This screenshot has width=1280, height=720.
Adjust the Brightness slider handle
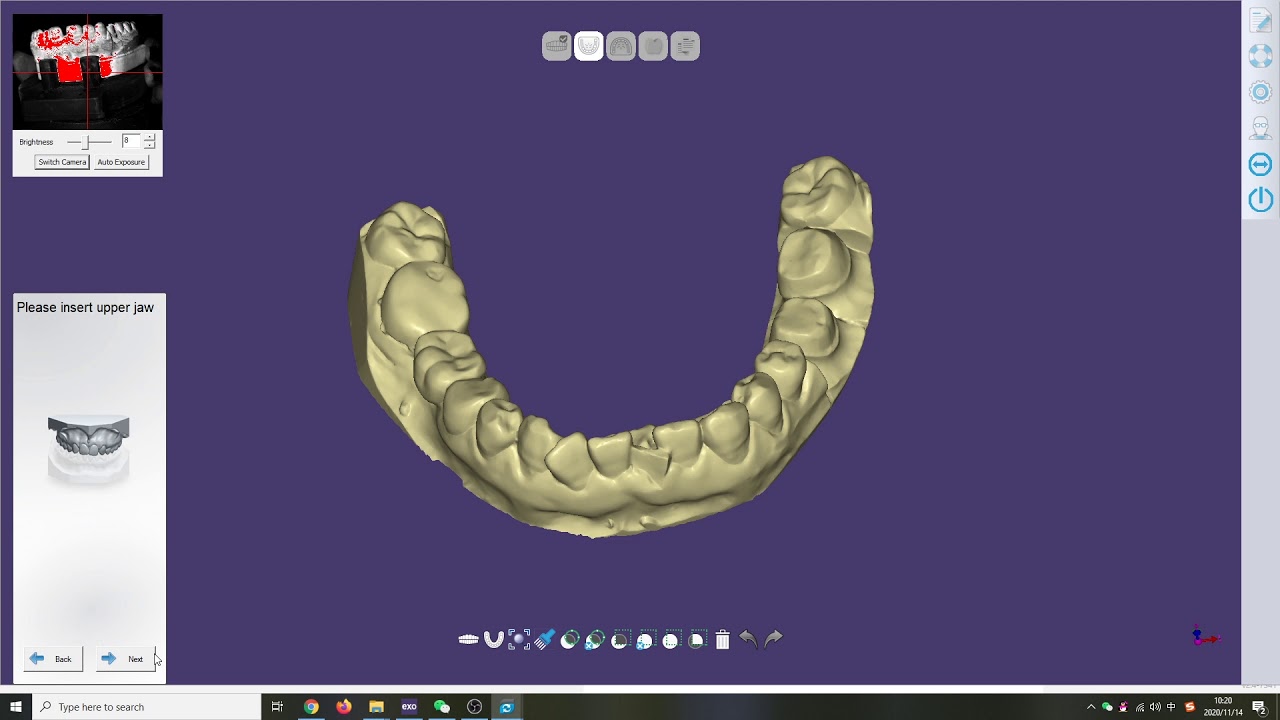click(86, 142)
